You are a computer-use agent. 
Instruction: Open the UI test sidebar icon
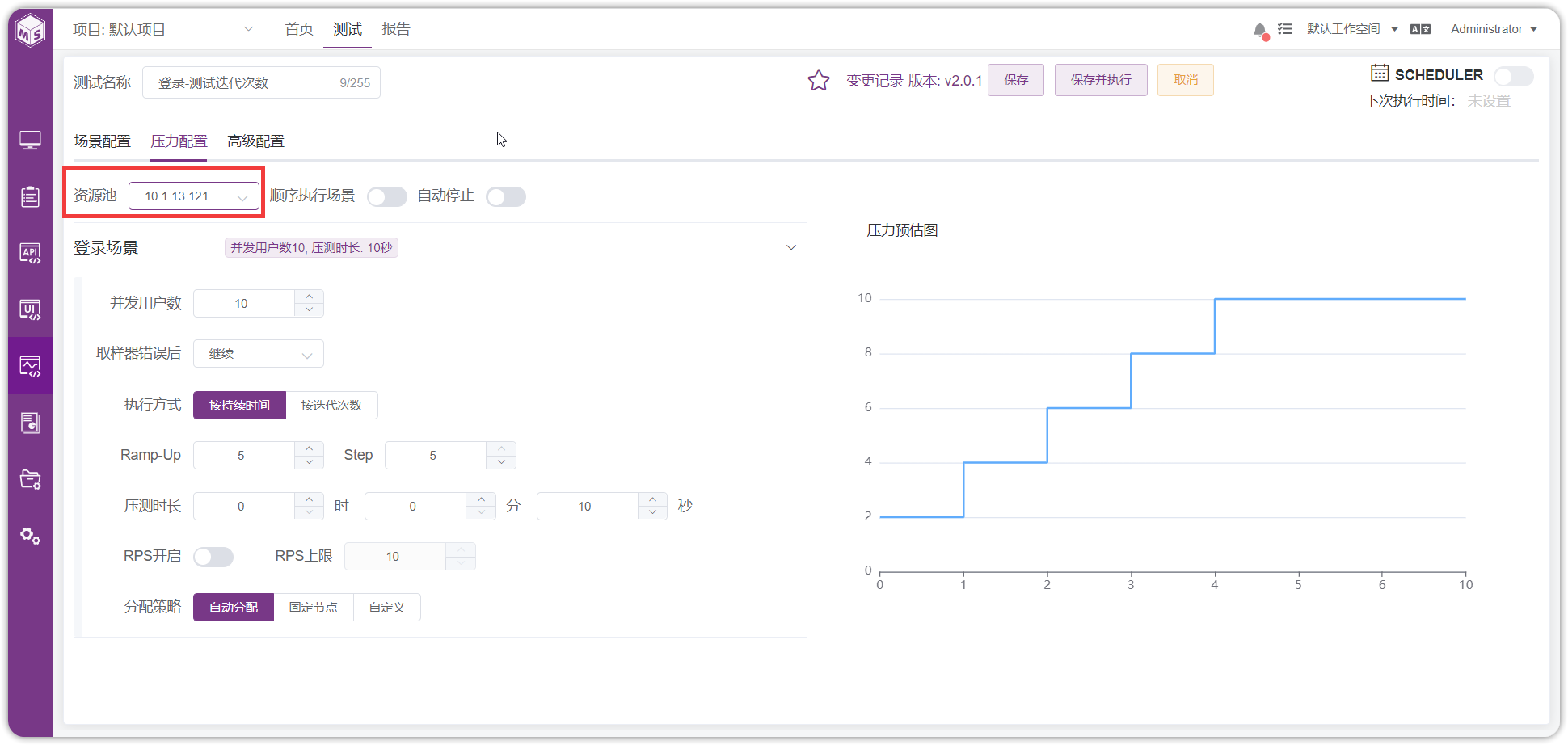(31, 309)
